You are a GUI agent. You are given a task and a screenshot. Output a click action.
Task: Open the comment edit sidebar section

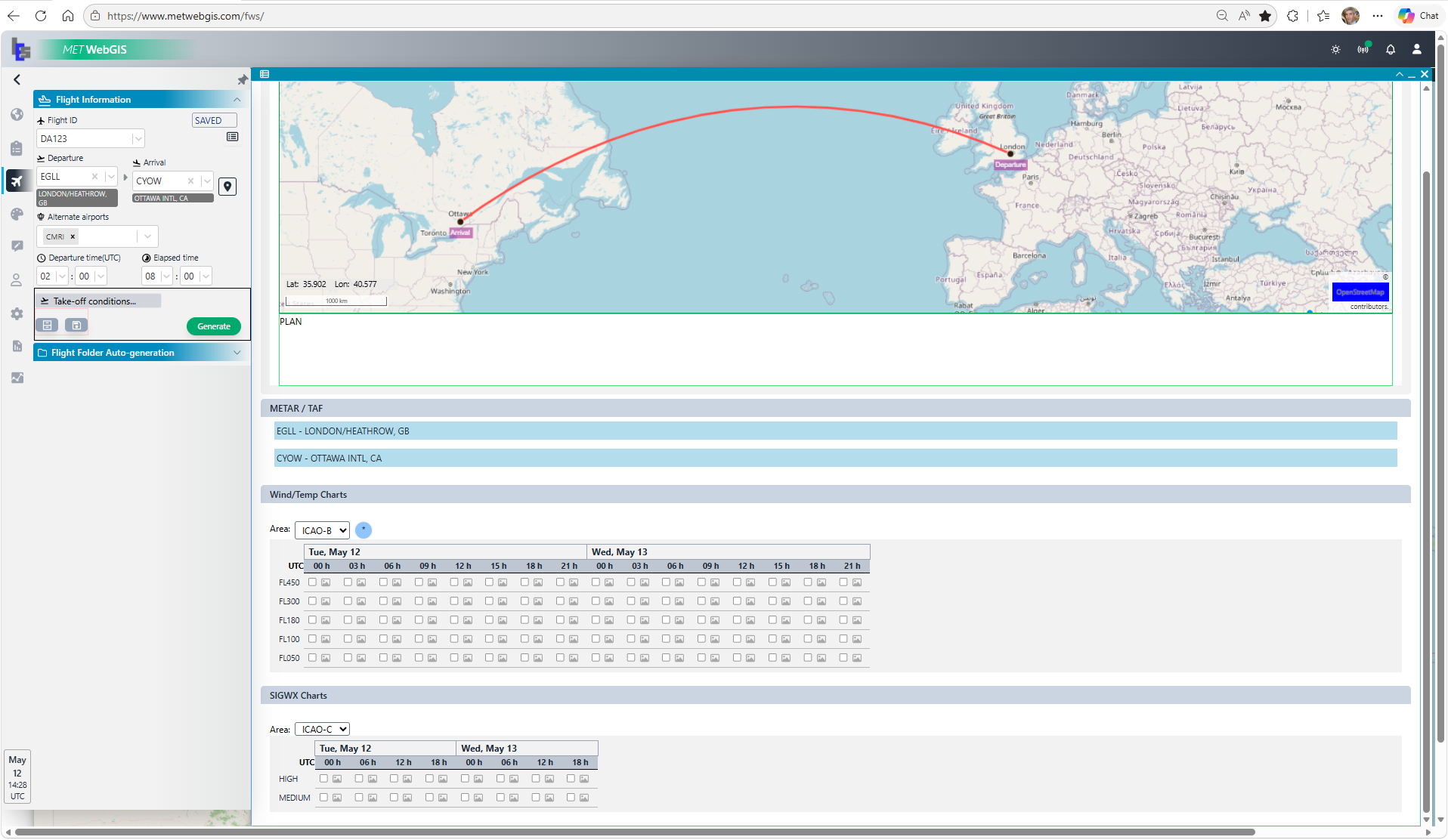(x=17, y=246)
